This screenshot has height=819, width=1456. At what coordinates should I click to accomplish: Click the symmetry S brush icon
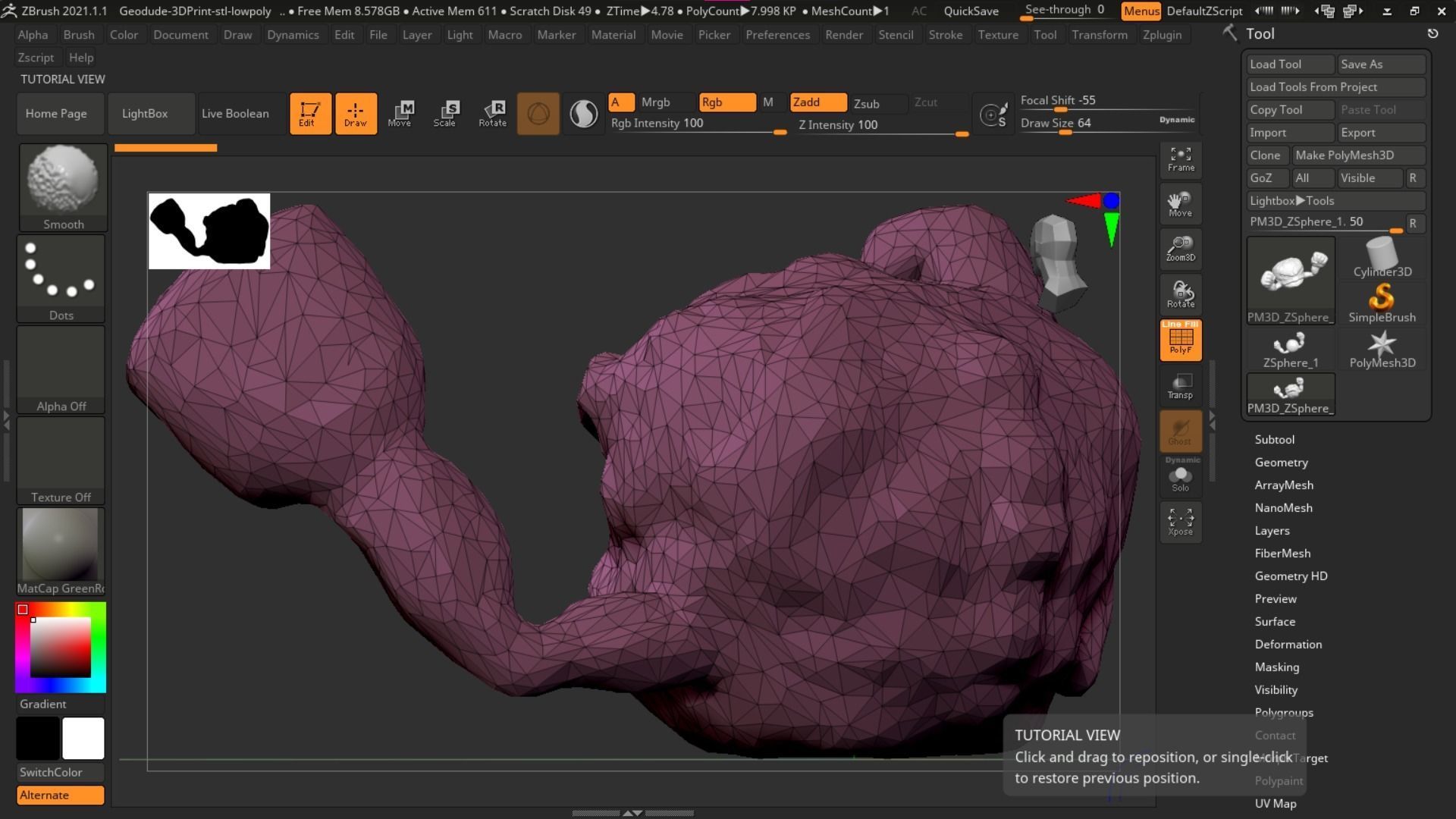pos(993,115)
